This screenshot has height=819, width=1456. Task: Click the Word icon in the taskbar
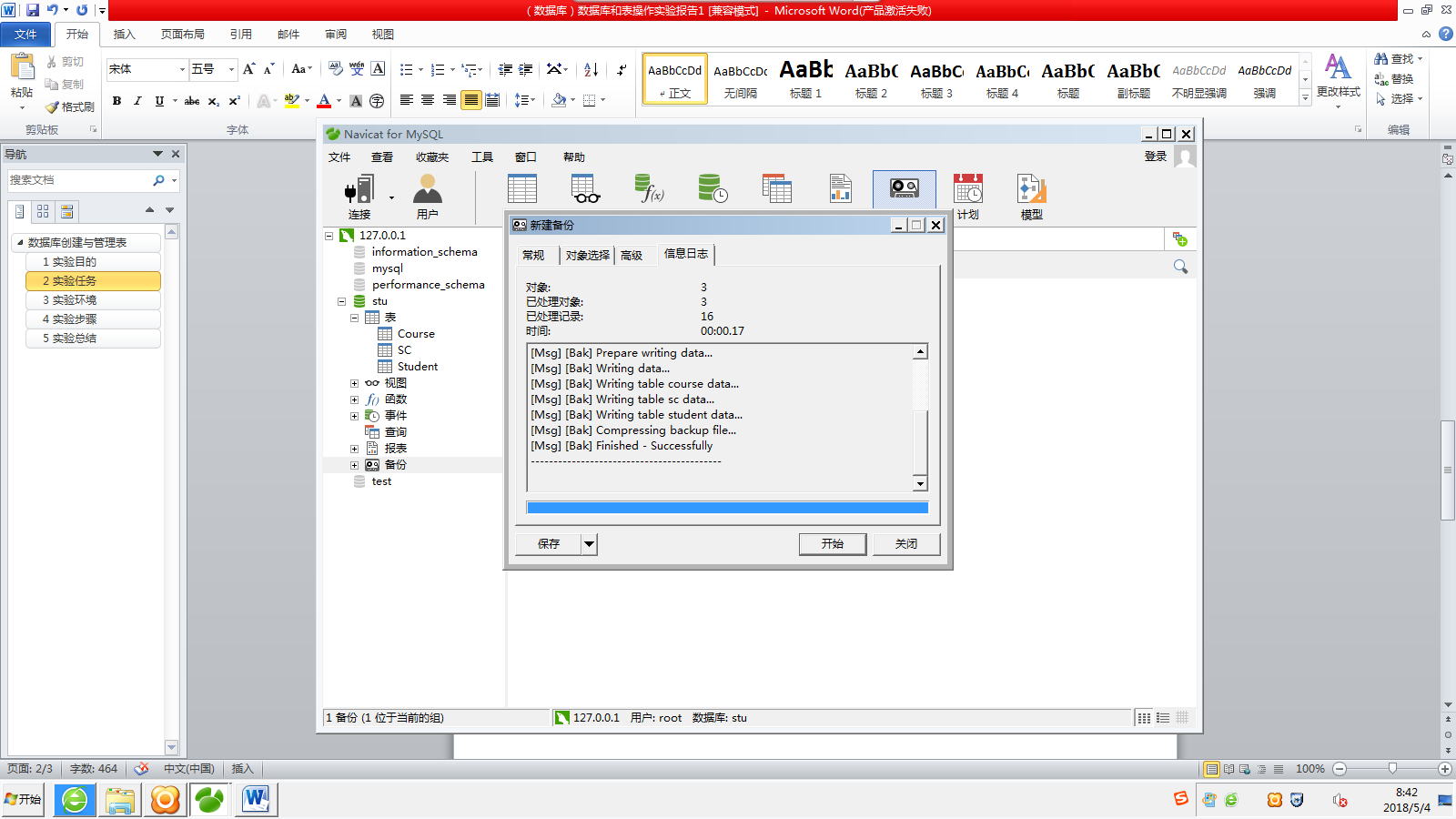pyautogui.click(x=256, y=800)
